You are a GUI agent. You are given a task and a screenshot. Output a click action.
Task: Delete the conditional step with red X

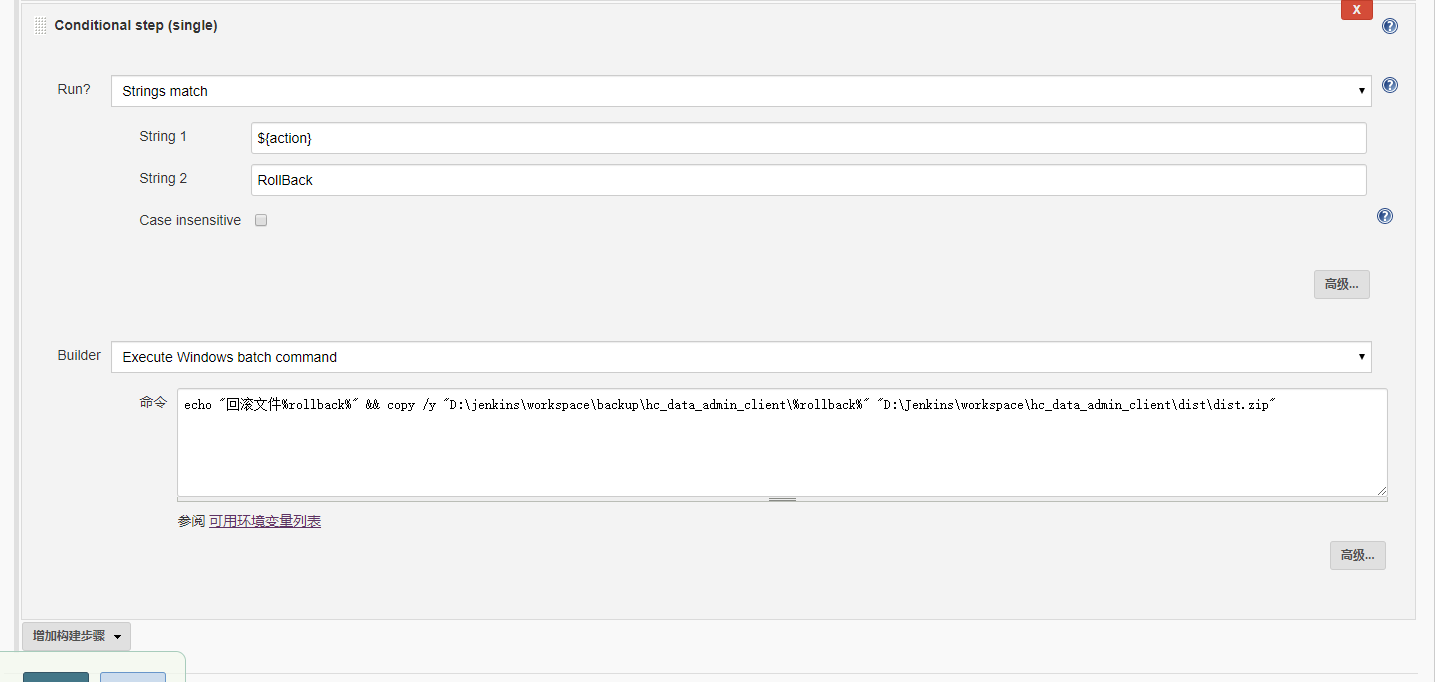click(1356, 9)
